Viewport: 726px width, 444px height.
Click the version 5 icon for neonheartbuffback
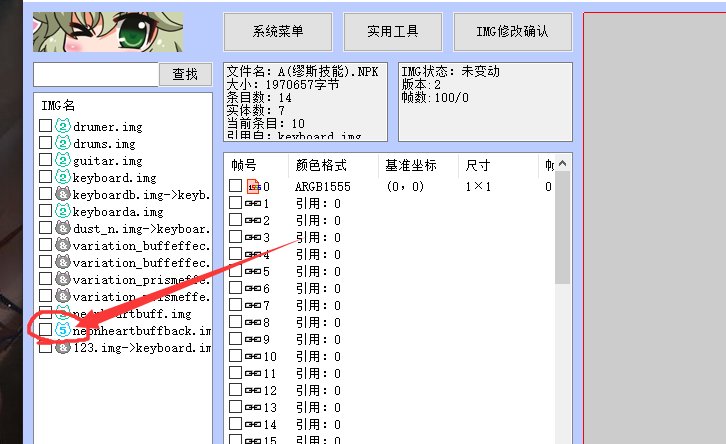(62, 330)
